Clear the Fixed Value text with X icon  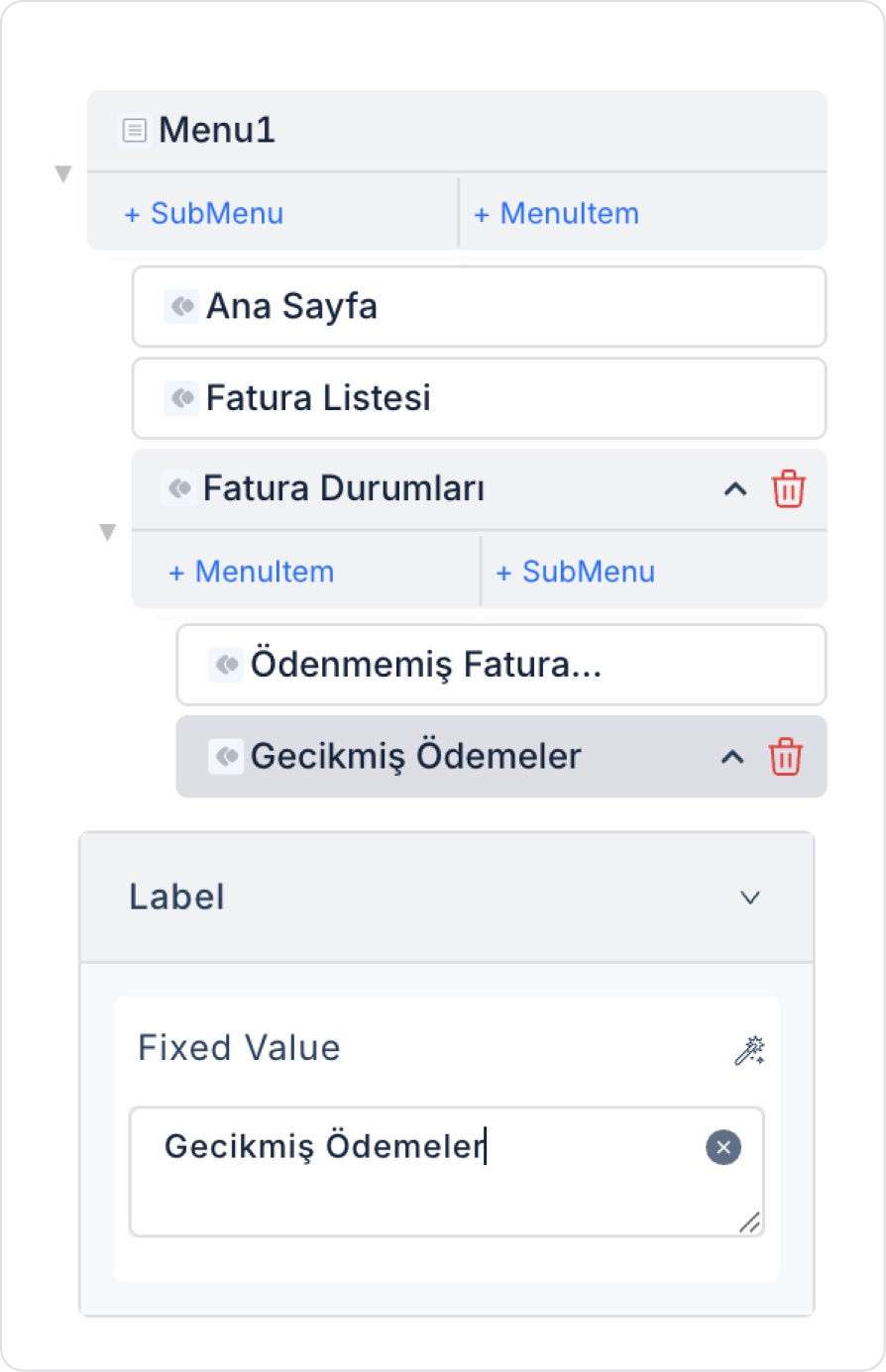(723, 1147)
